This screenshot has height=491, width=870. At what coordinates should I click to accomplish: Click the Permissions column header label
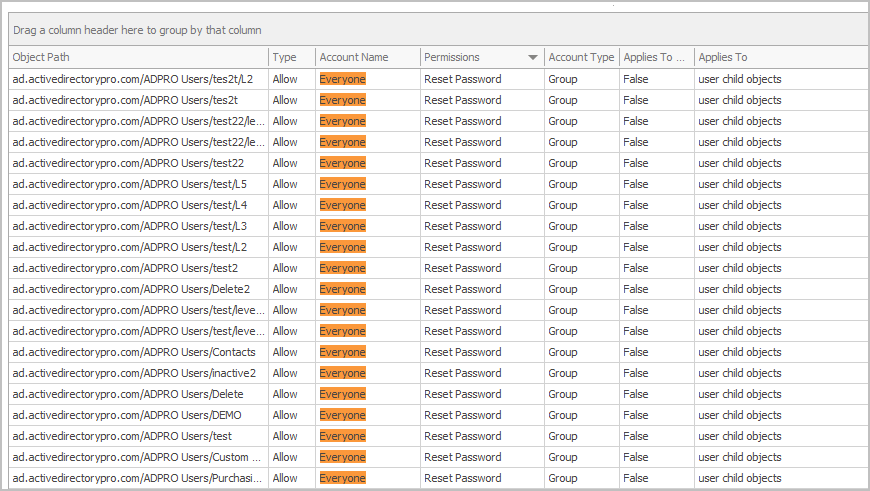pyautogui.click(x=452, y=57)
